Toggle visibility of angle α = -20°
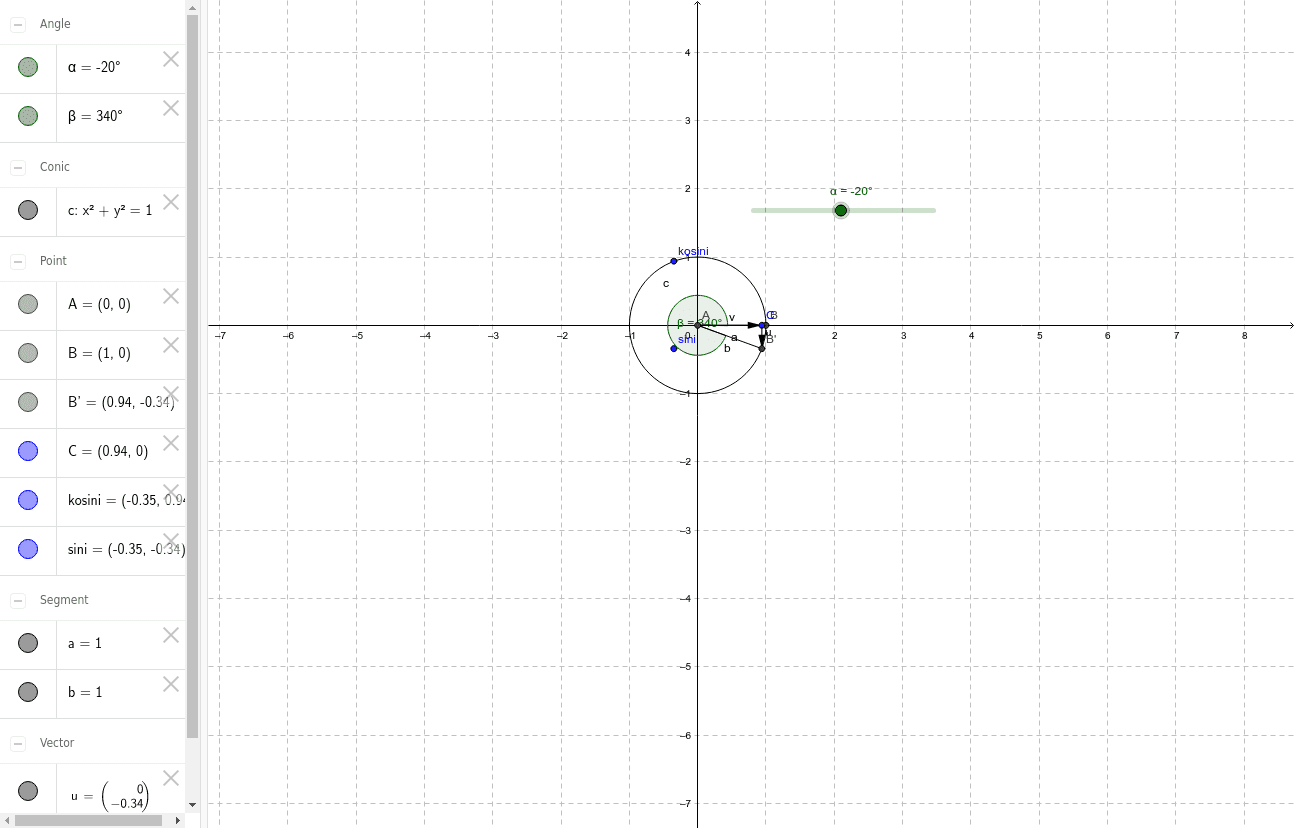This screenshot has height=830, width=1296. click(28, 67)
